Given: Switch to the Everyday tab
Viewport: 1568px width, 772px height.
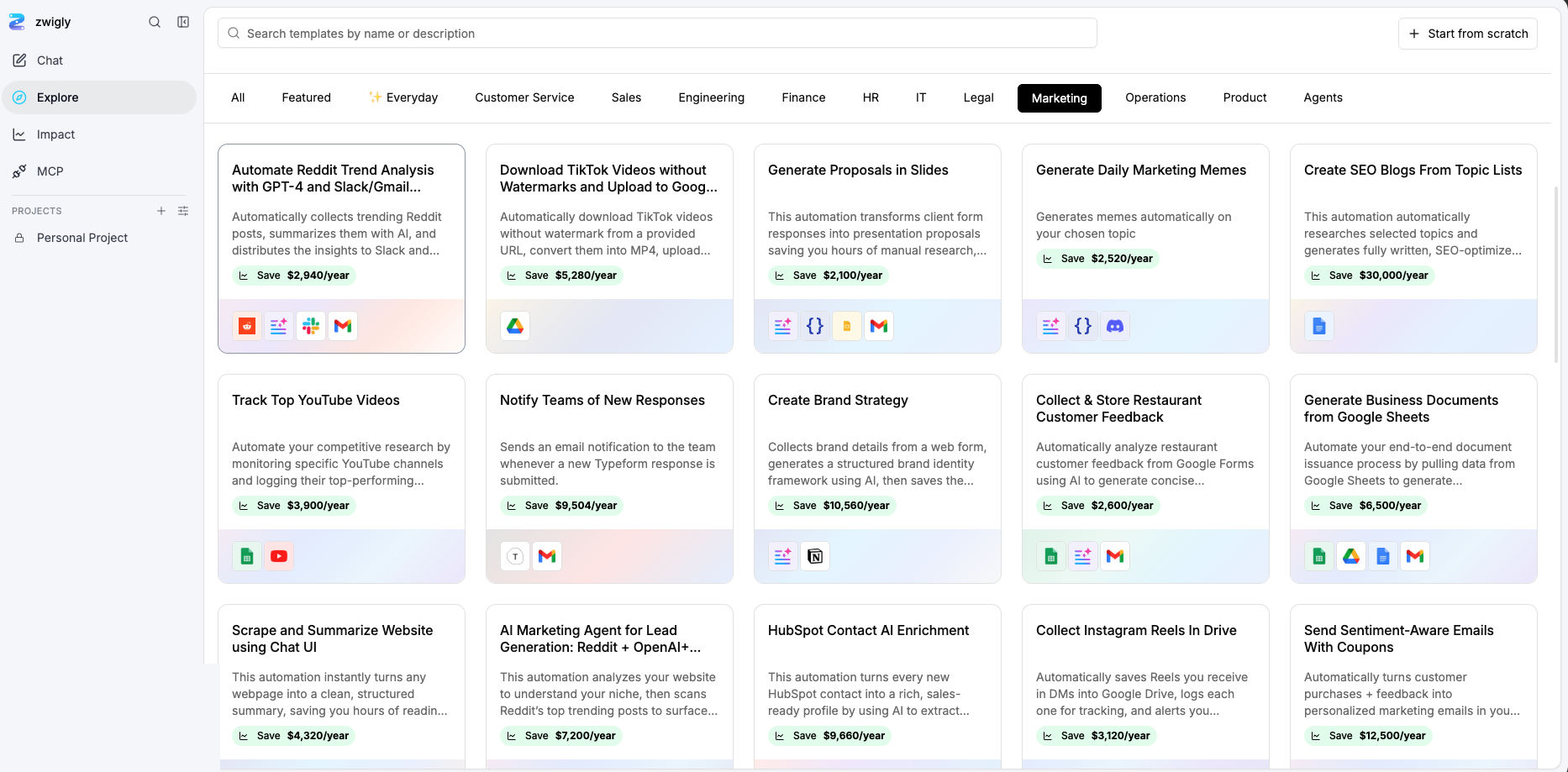Looking at the screenshot, I should (403, 97).
